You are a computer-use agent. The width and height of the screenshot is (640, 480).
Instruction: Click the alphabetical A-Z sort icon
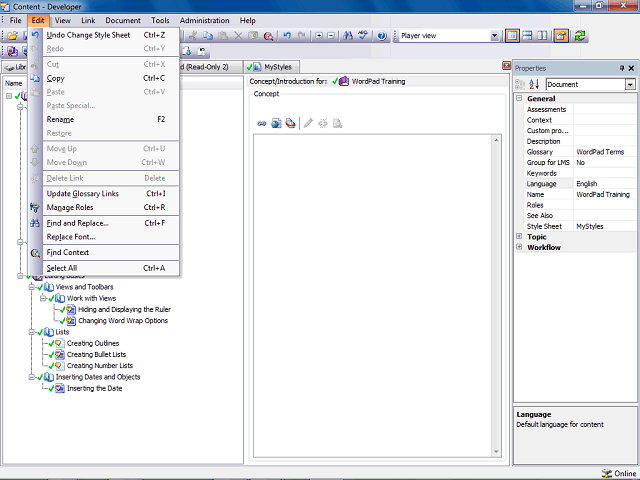point(534,84)
